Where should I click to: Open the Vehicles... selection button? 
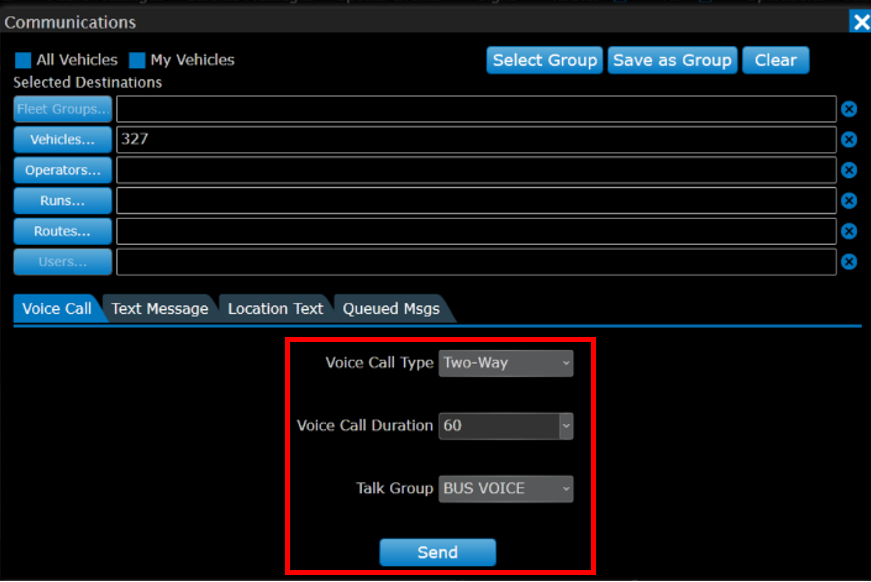pyautogui.click(x=62, y=140)
